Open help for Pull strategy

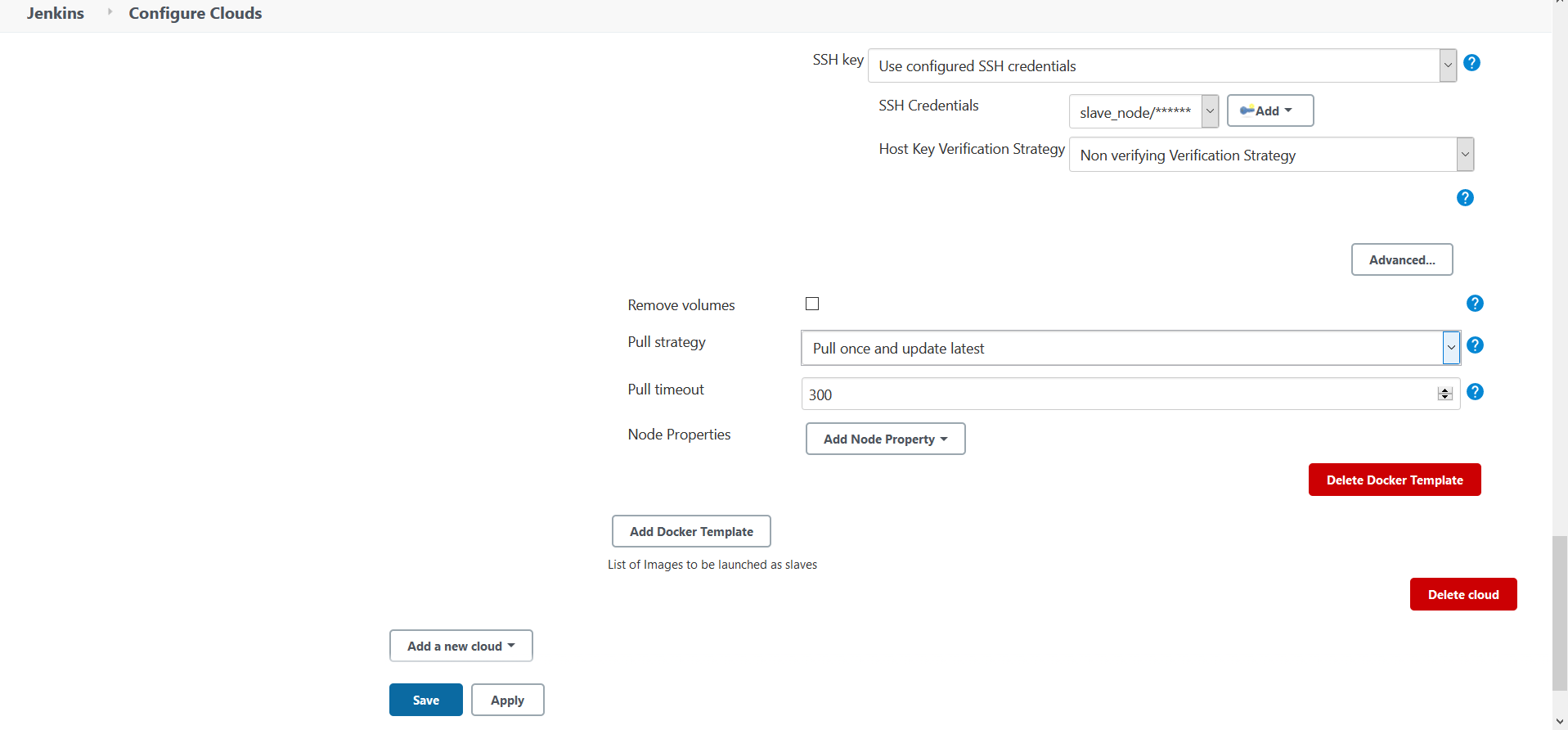pos(1475,345)
